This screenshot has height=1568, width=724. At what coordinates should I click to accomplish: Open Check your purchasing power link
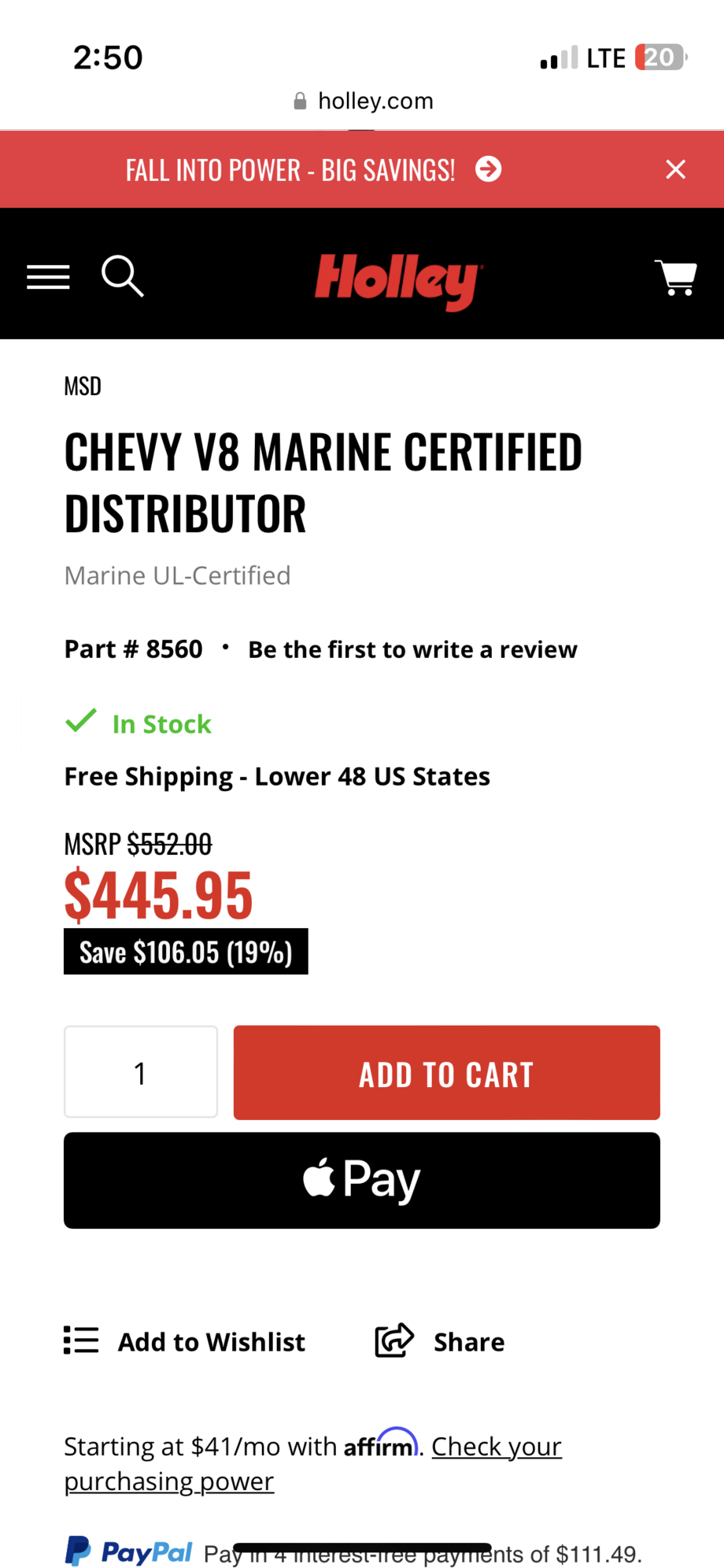pos(496,1447)
